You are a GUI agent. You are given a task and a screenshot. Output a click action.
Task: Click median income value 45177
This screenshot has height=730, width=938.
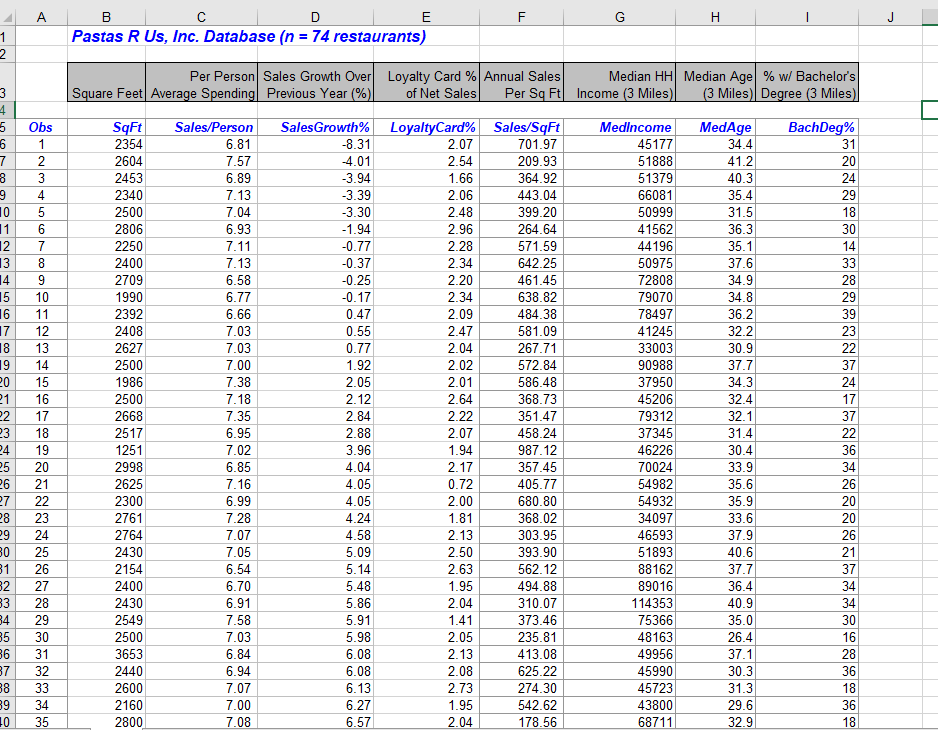pos(620,144)
